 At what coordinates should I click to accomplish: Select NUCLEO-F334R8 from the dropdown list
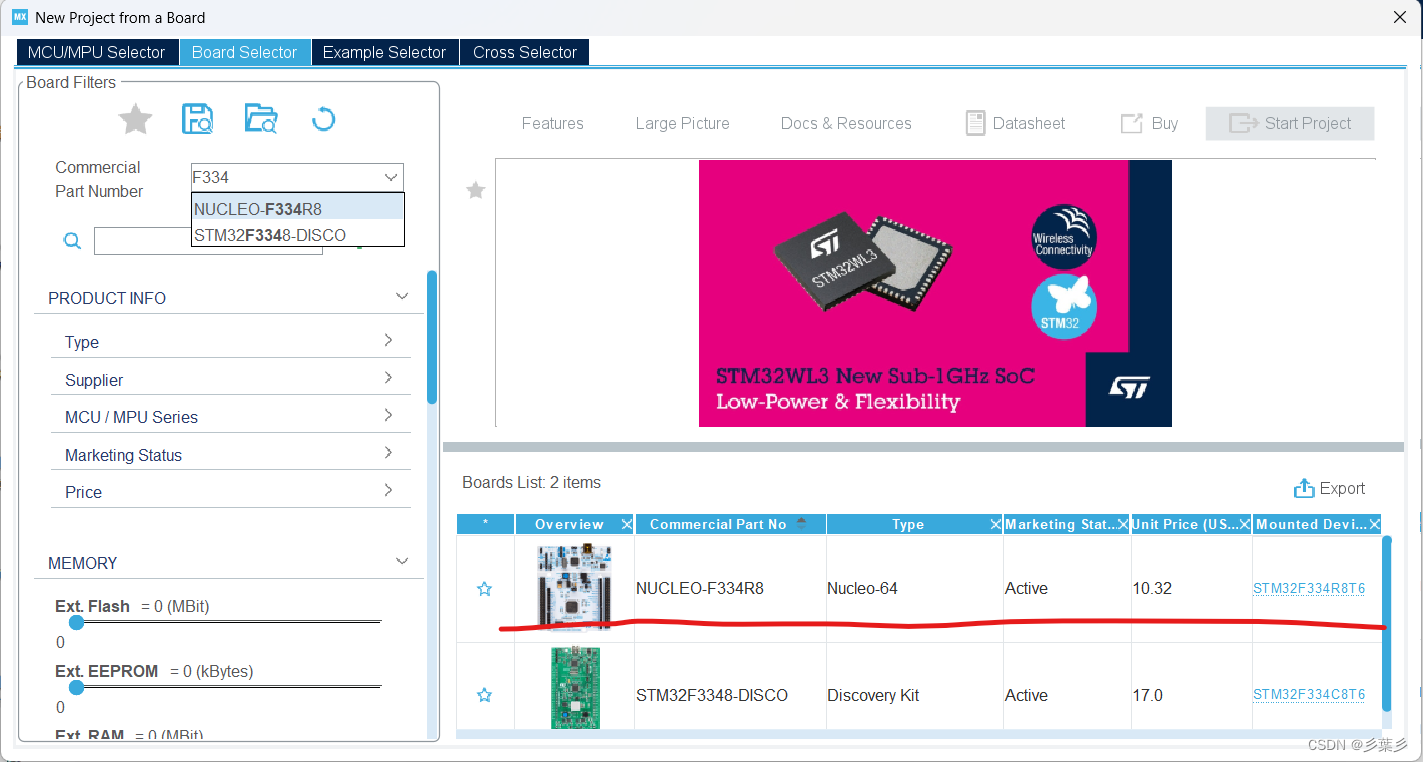pyautogui.click(x=297, y=209)
